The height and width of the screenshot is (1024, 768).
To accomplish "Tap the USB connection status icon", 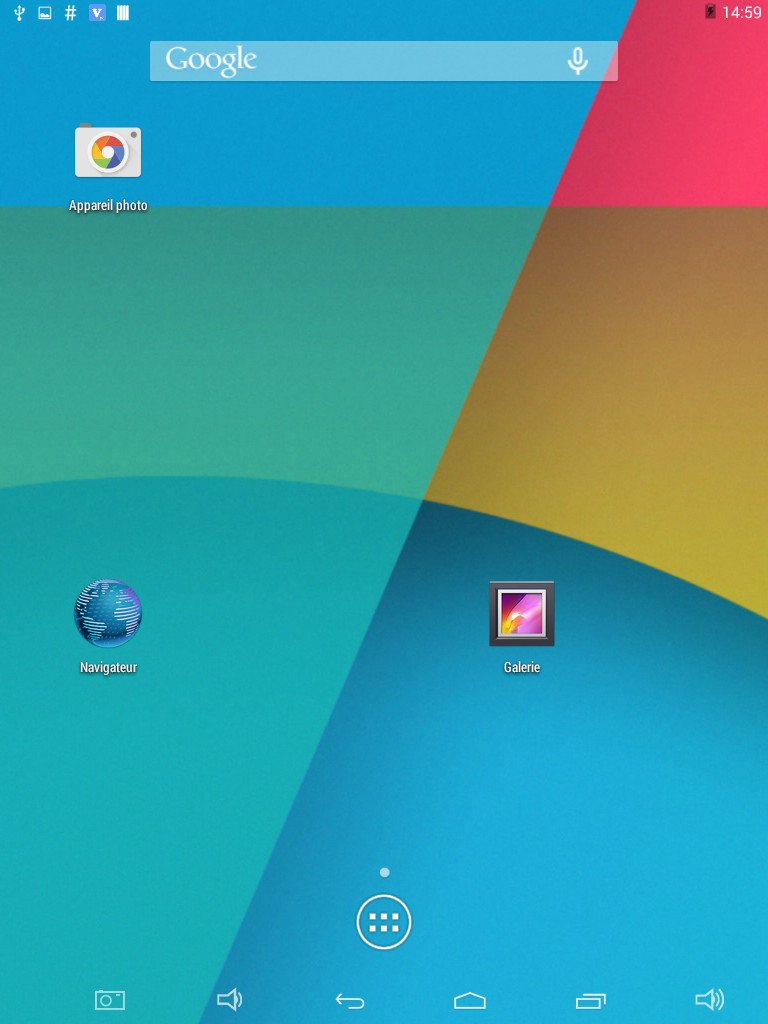I will (20, 12).
